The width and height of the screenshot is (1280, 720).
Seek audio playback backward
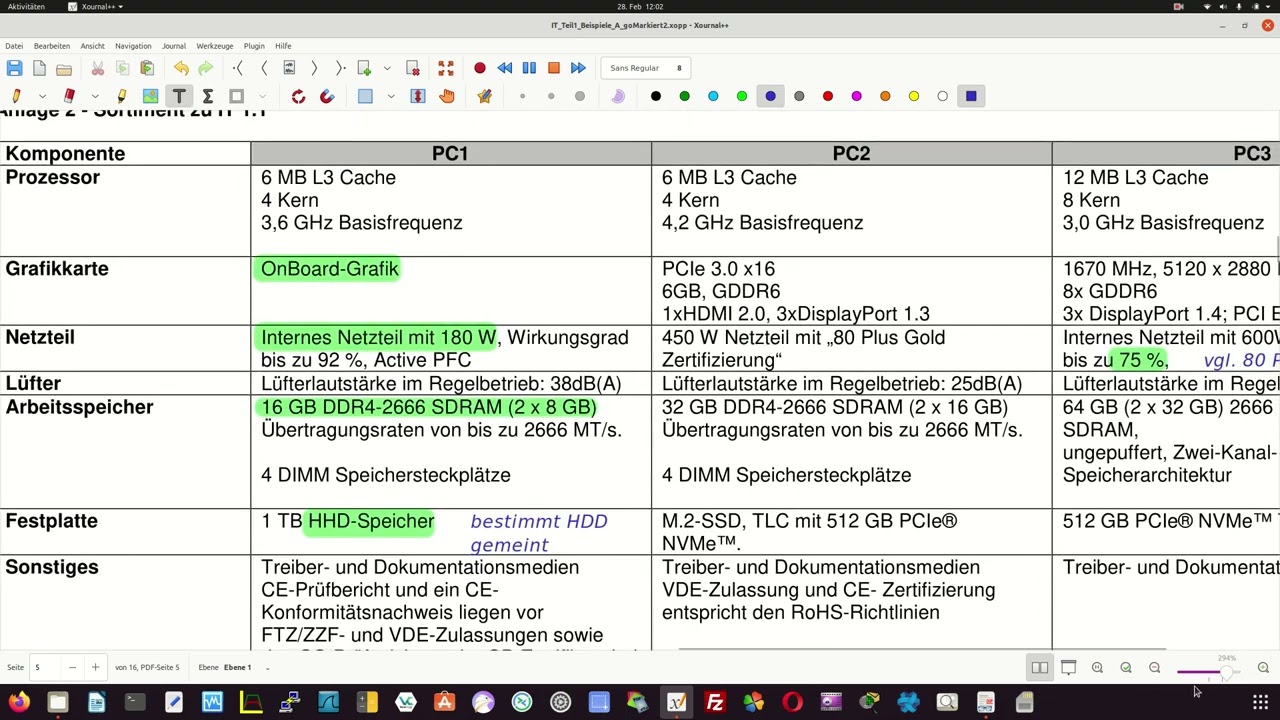tap(505, 68)
